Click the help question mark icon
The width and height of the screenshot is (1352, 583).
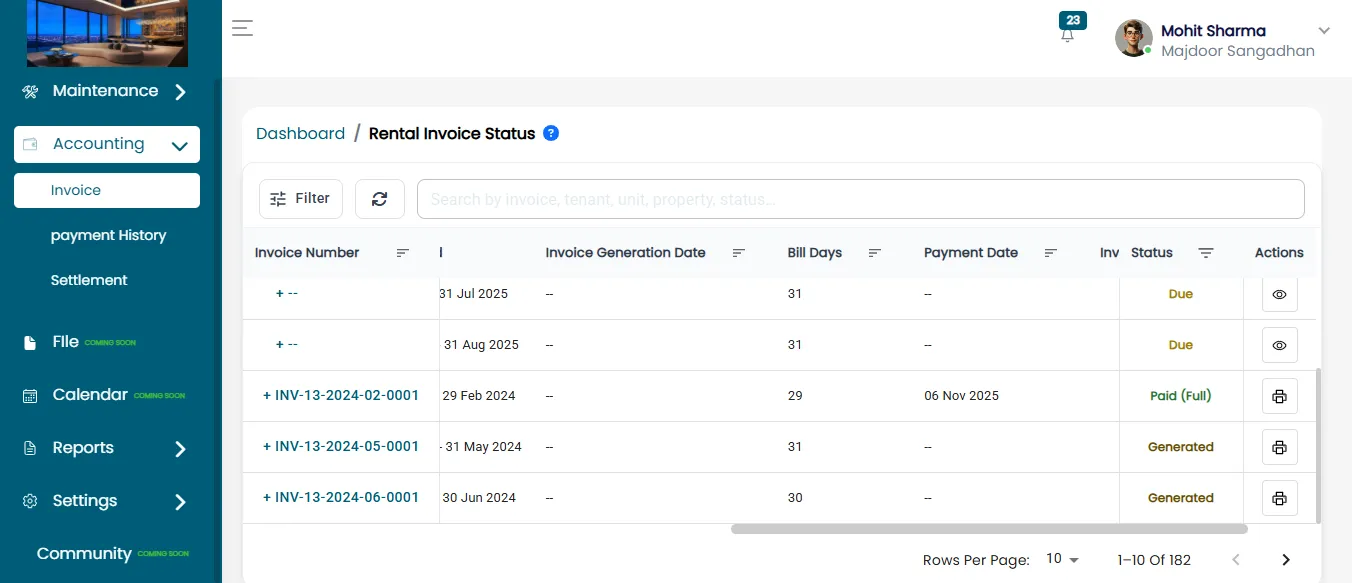551,133
